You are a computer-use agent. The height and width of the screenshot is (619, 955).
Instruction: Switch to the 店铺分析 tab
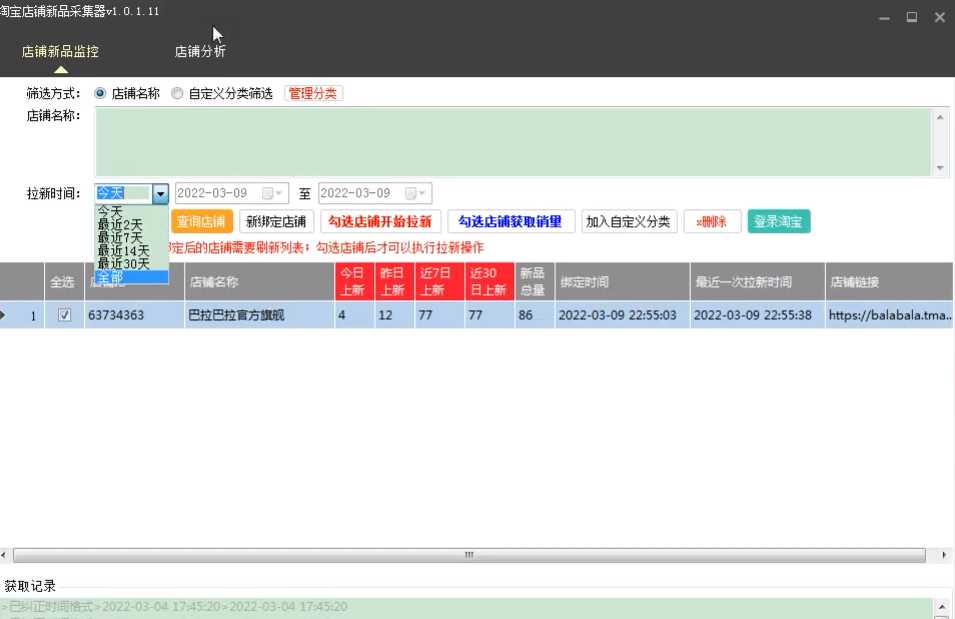tap(200, 52)
